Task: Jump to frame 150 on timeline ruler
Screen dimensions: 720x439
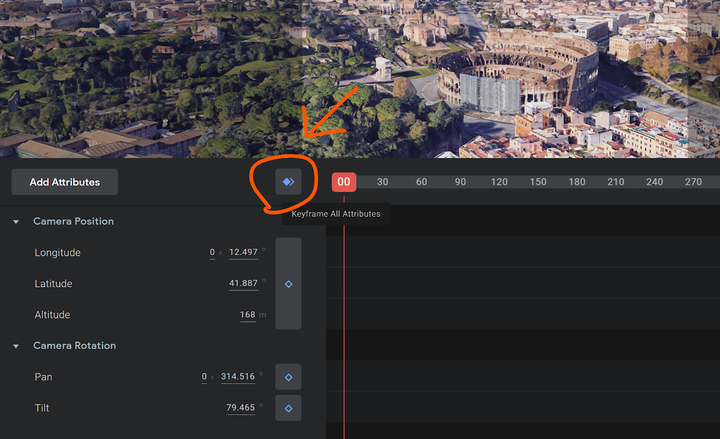Action: [538, 182]
